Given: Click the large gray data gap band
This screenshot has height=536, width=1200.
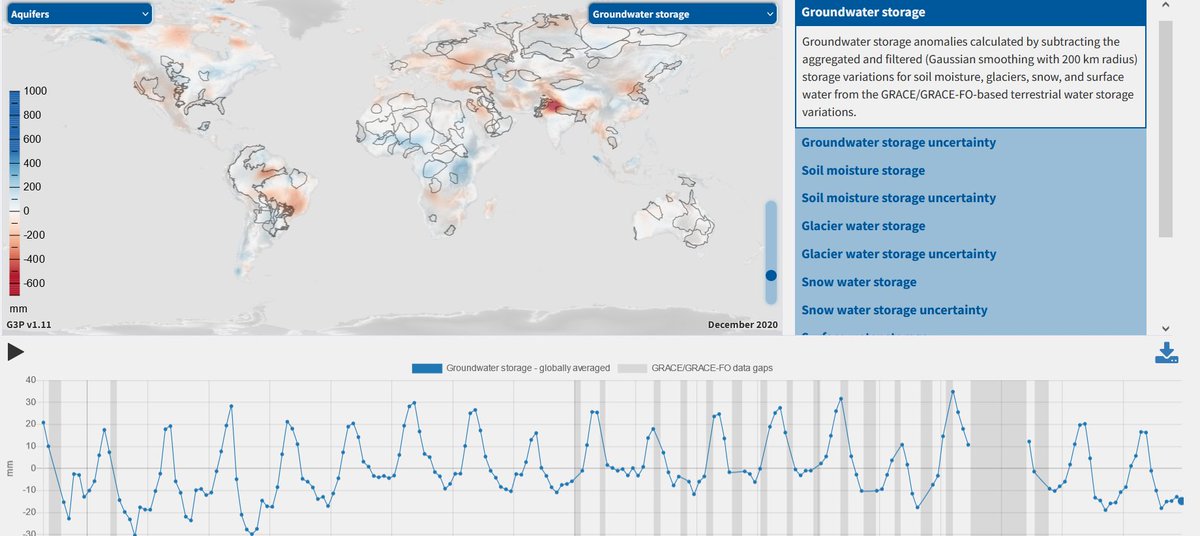Looking at the screenshot, I should click(1000, 458).
